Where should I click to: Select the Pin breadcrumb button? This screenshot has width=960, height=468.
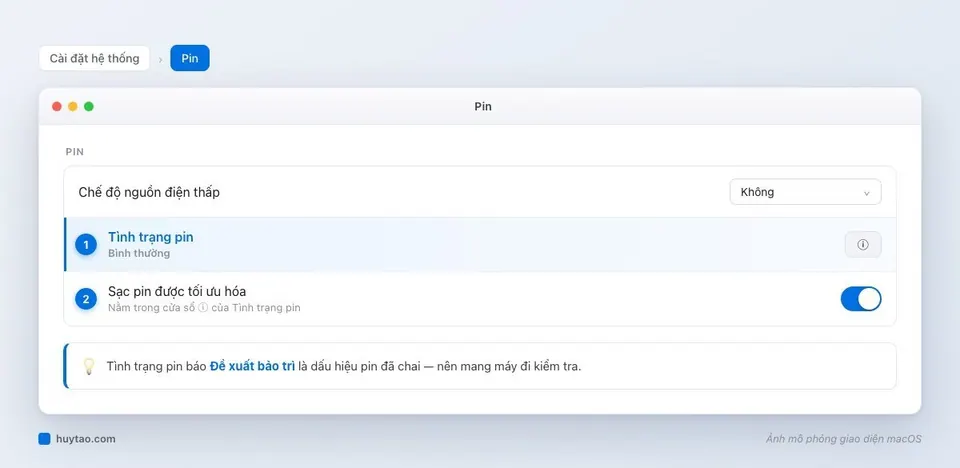coord(190,58)
